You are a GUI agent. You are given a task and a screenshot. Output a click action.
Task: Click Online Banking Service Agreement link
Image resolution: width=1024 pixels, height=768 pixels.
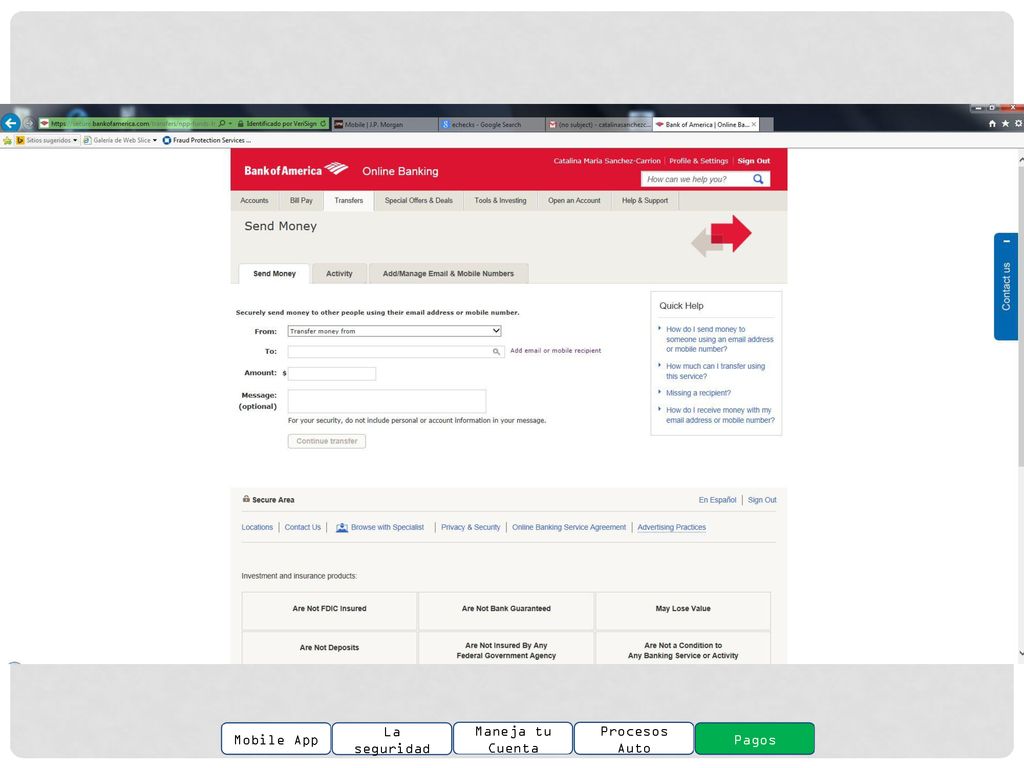[569, 528]
